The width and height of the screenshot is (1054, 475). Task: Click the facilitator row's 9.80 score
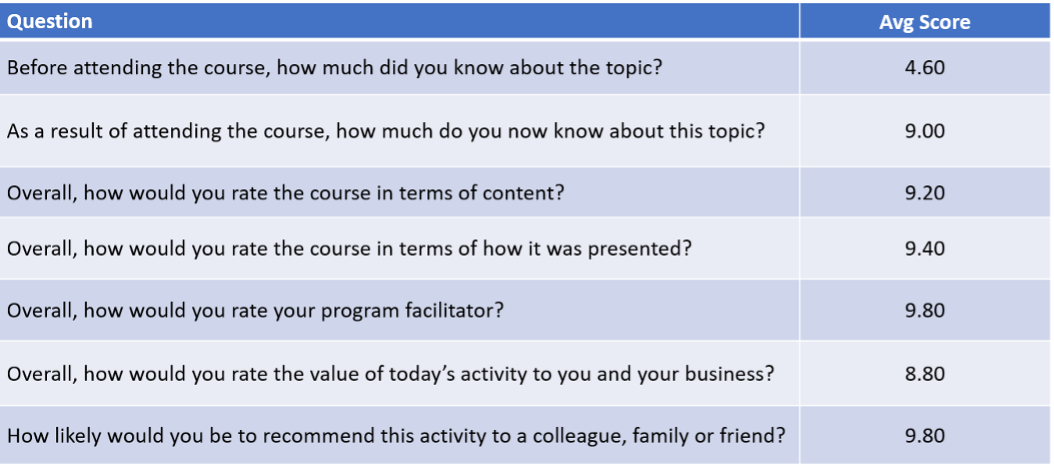pyautogui.click(x=924, y=310)
